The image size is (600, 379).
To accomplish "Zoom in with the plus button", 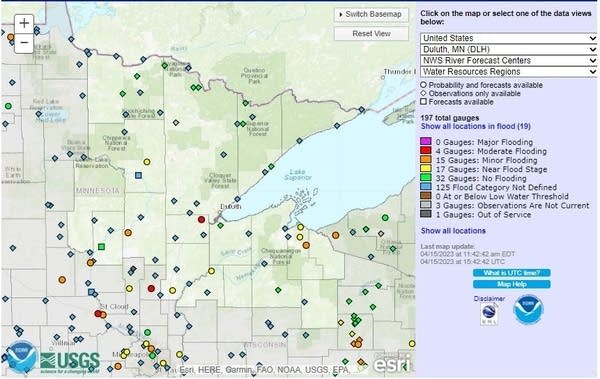I will pos(24,23).
